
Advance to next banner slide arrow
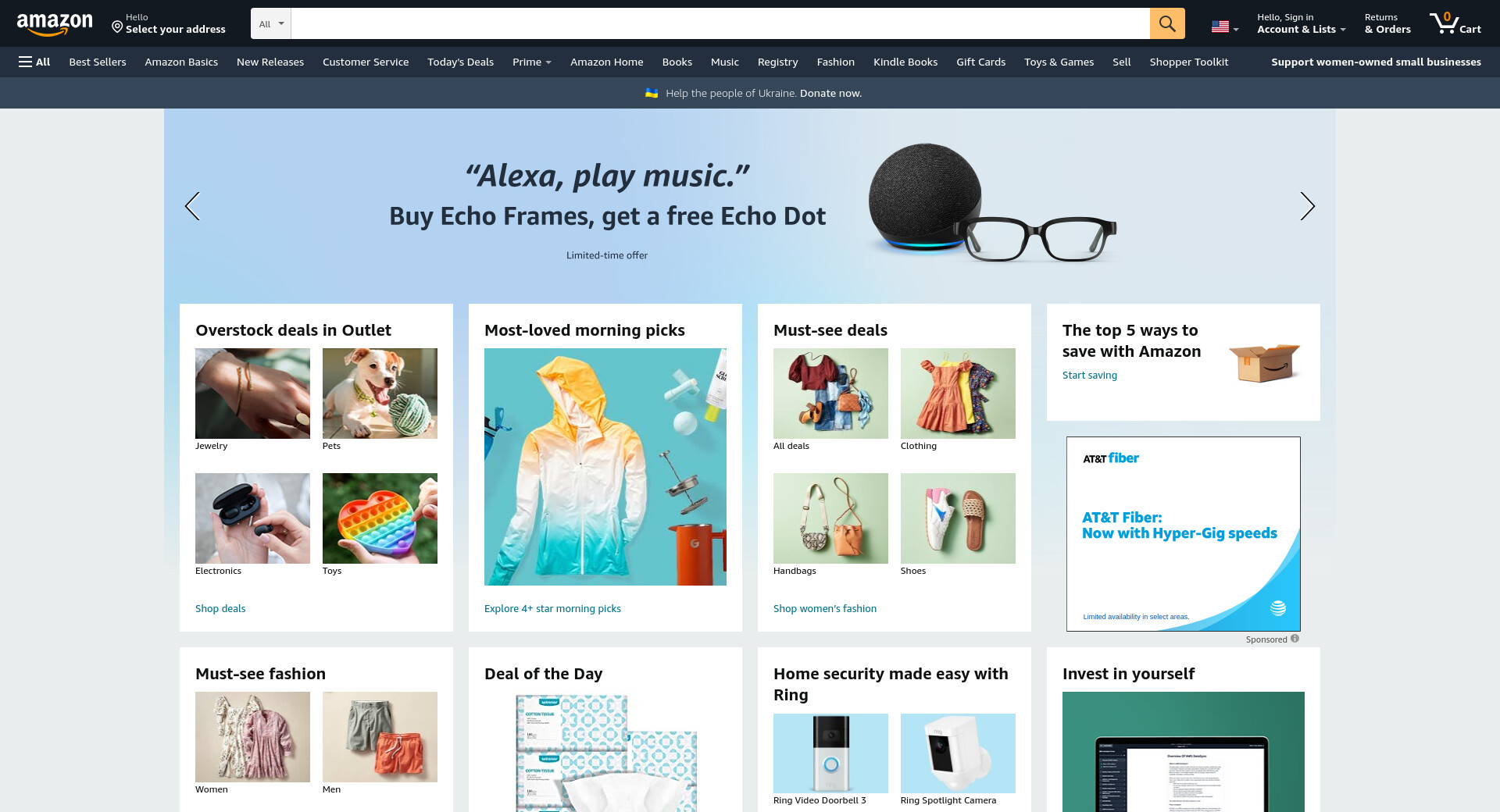tap(1307, 206)
